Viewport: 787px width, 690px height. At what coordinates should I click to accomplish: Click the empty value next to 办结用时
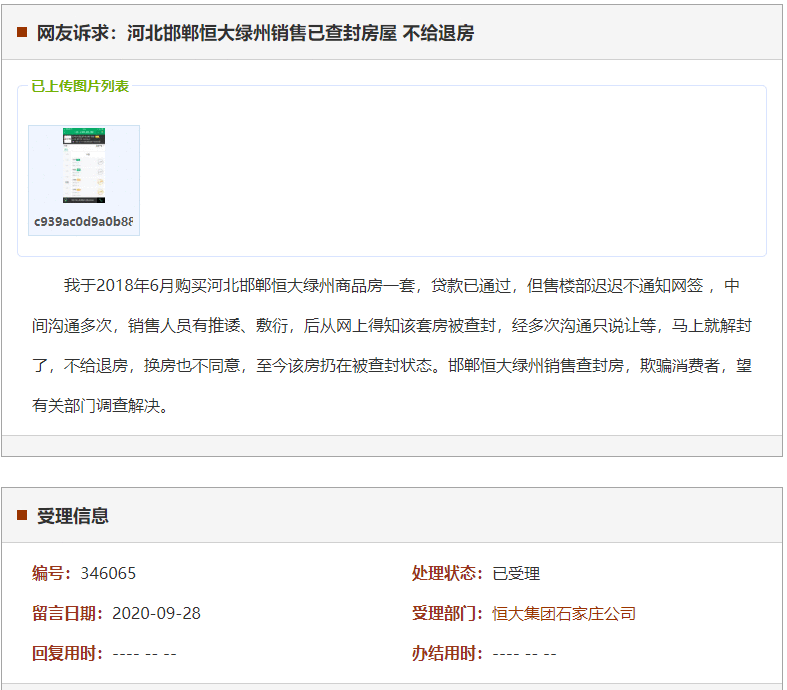[524, 653]
